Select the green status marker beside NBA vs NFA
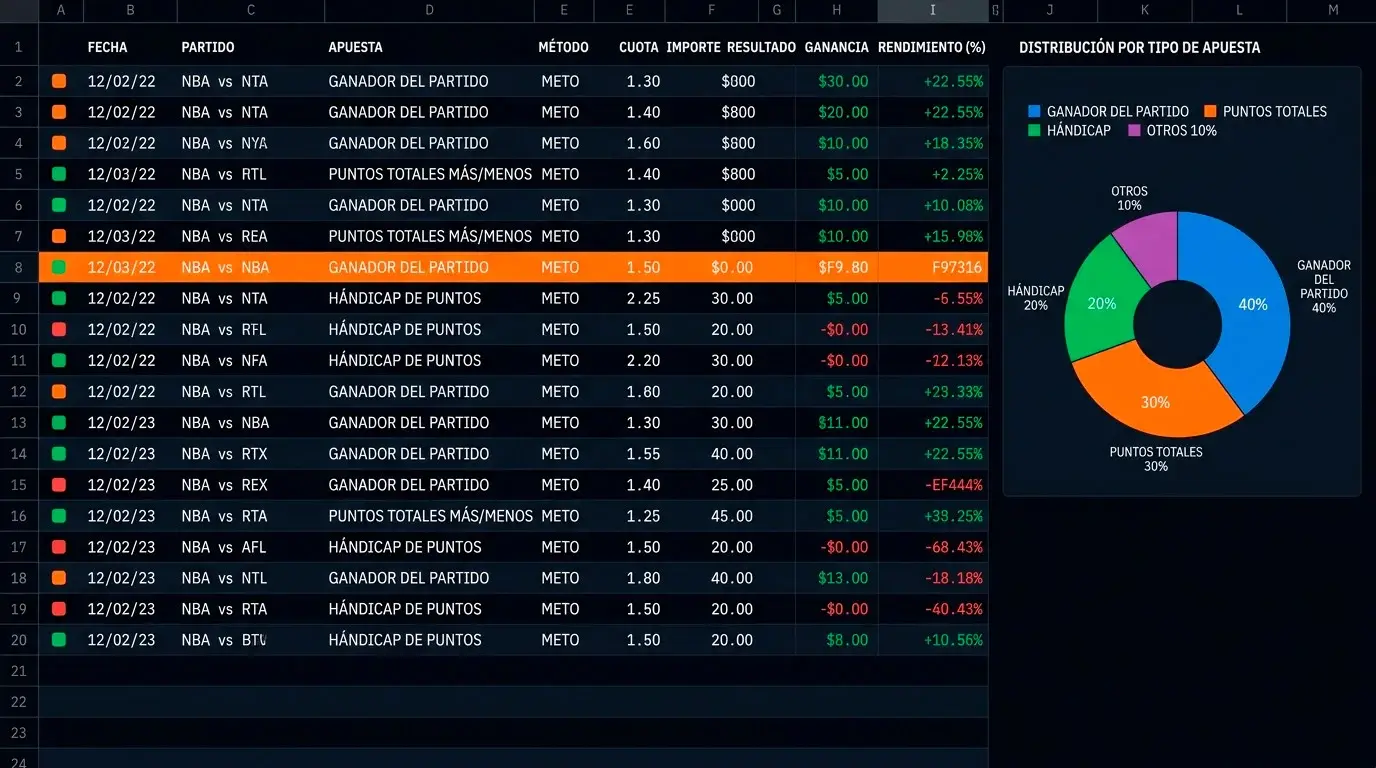This screenshot has width=1376, height=768. click(59, 360)
